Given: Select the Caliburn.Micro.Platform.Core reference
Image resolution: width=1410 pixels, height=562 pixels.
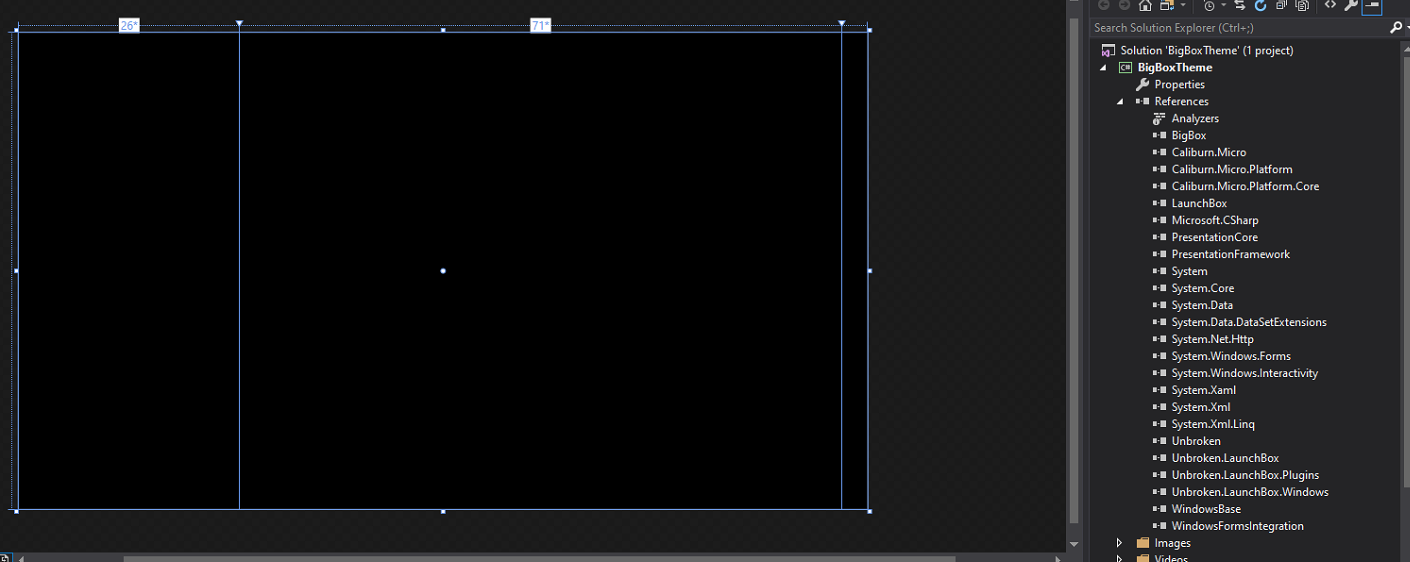Looking at the screenshot, I should 1245,187.
